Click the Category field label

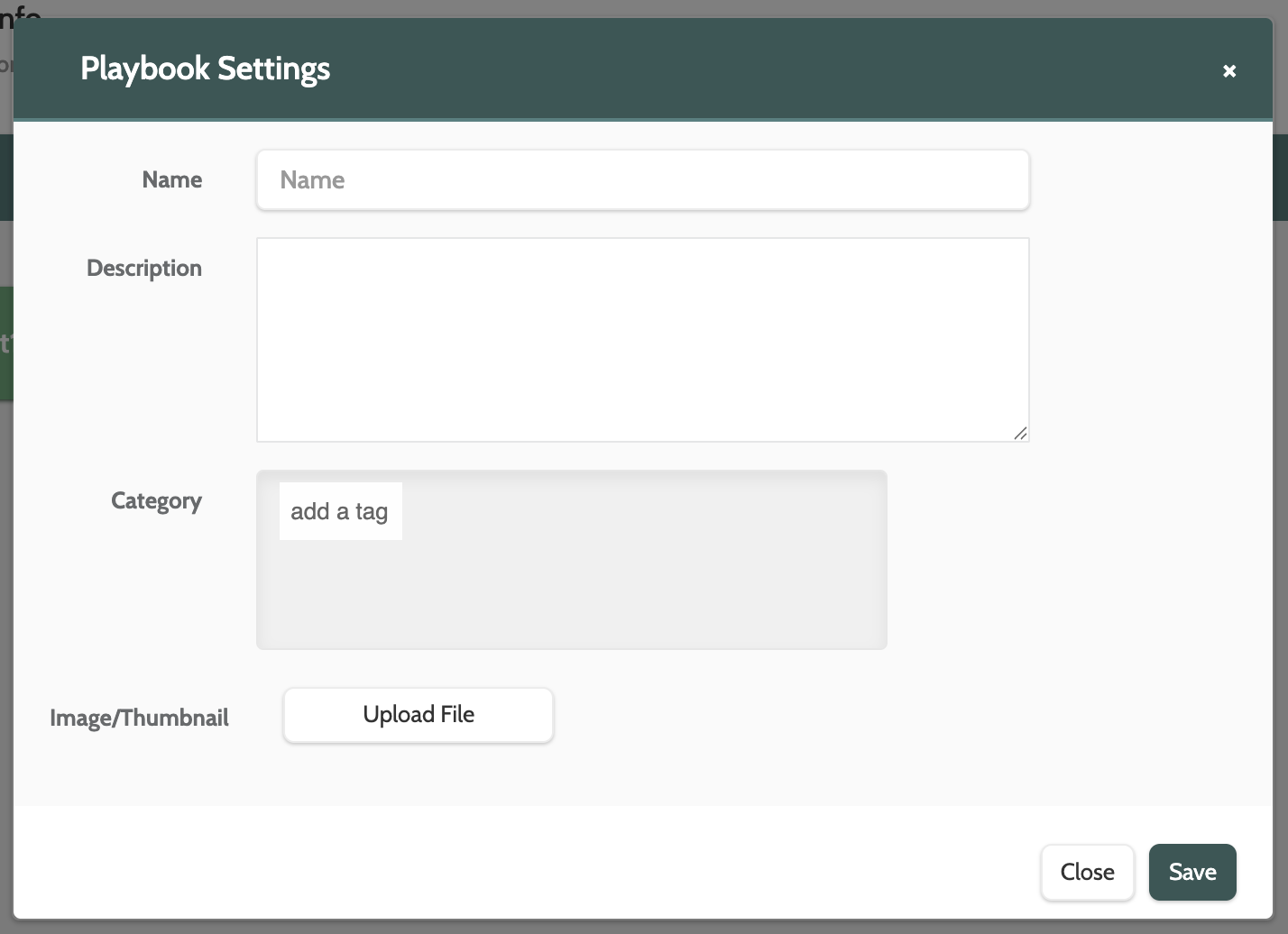point(156,501)
